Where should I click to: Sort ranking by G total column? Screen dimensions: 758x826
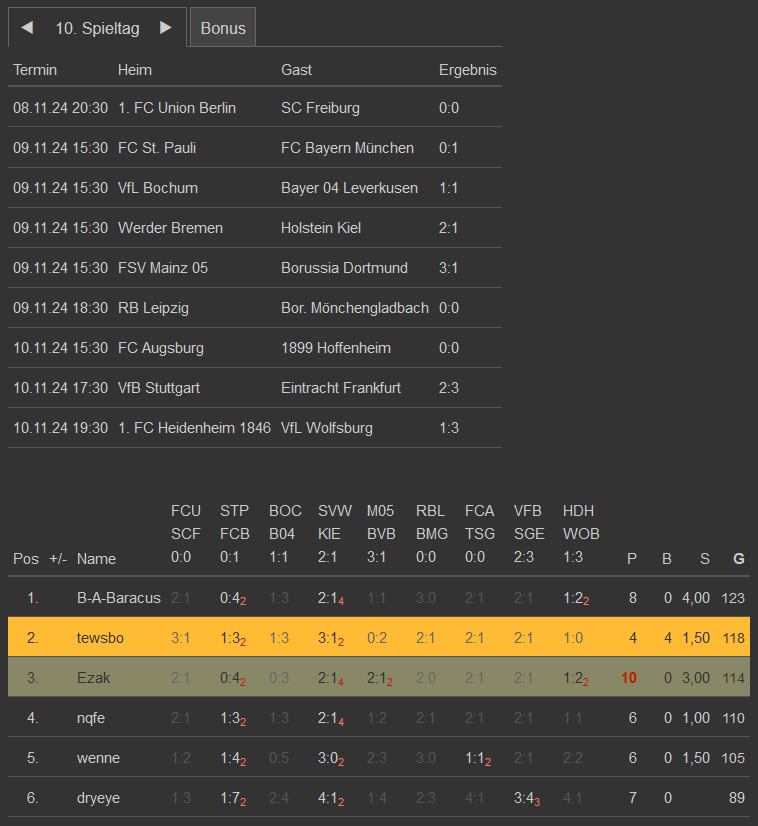point(739,559)
